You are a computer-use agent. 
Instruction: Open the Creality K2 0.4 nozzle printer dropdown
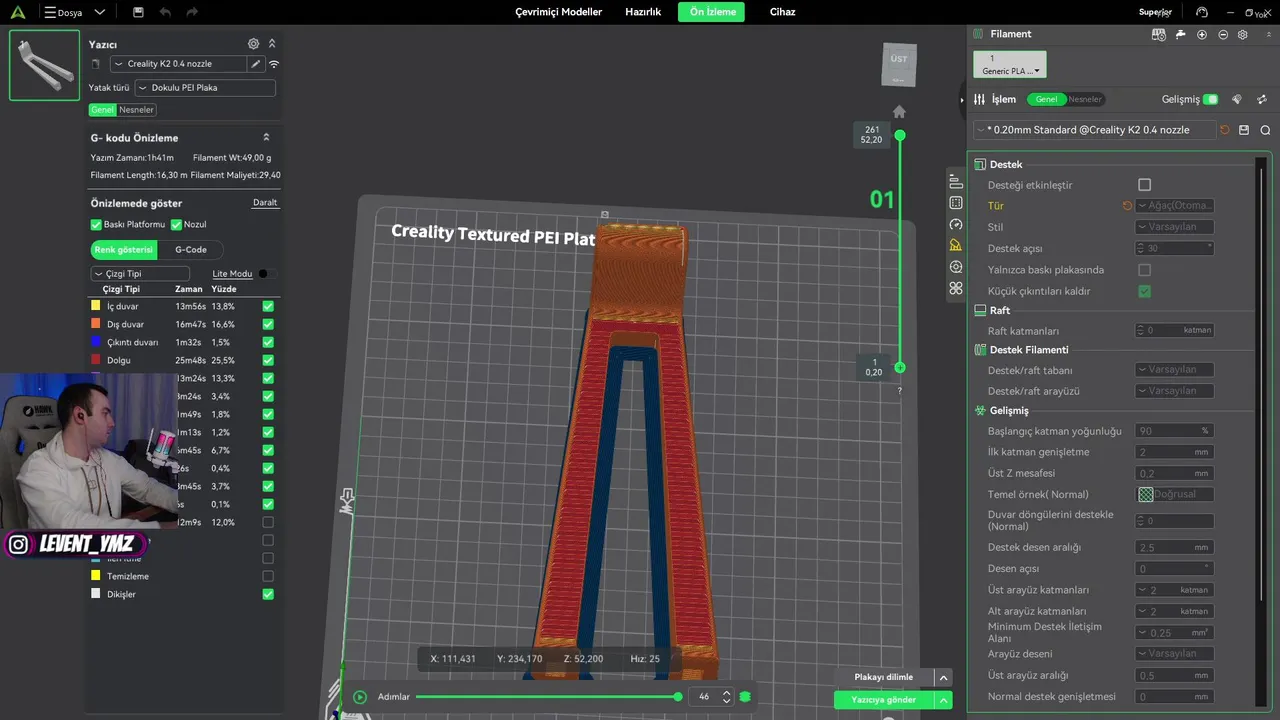pyautogui.click(x=177, y=64)
